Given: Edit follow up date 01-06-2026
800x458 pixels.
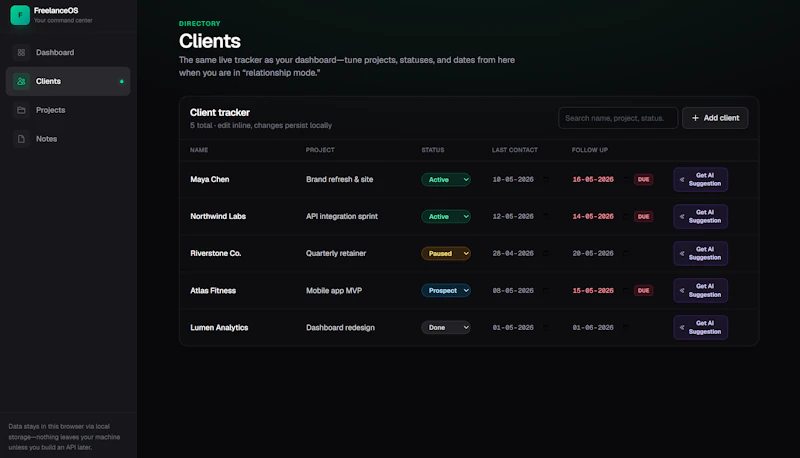Looking at the screenshot, I should (x=593, y=327).
